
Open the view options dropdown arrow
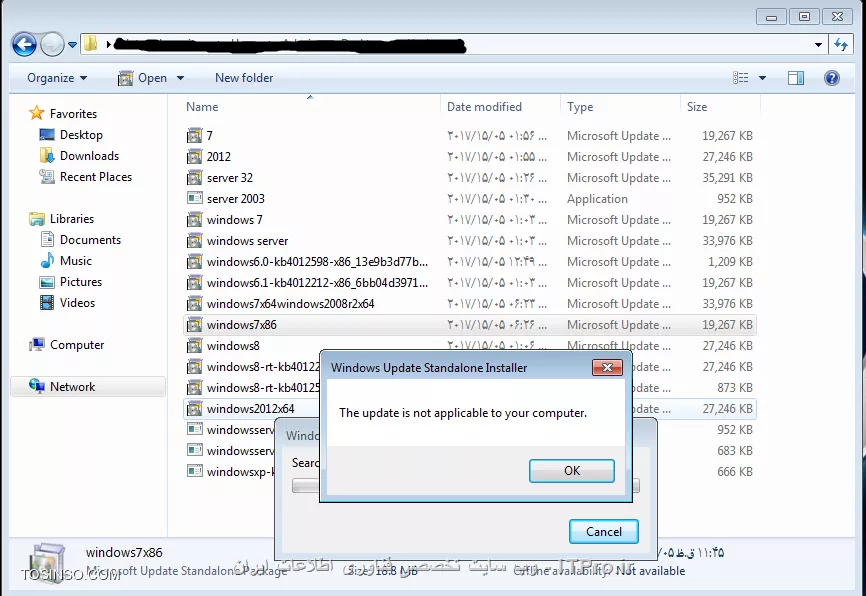coord(762,78)
